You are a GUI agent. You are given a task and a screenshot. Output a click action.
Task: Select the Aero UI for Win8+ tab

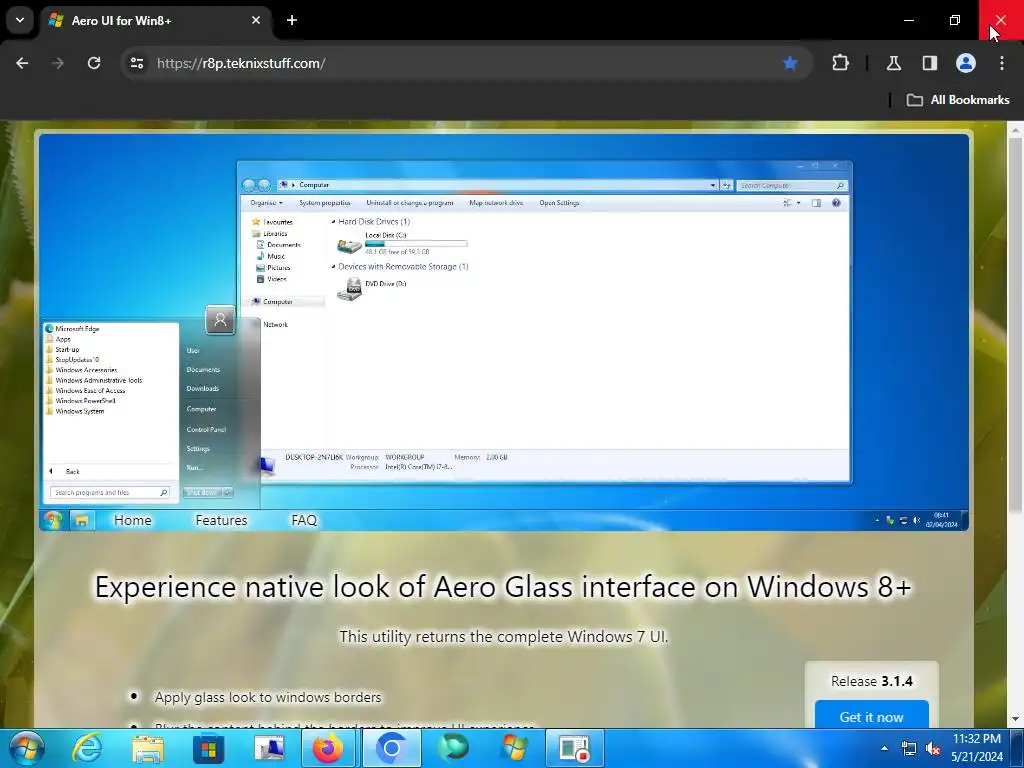[155, 21]
